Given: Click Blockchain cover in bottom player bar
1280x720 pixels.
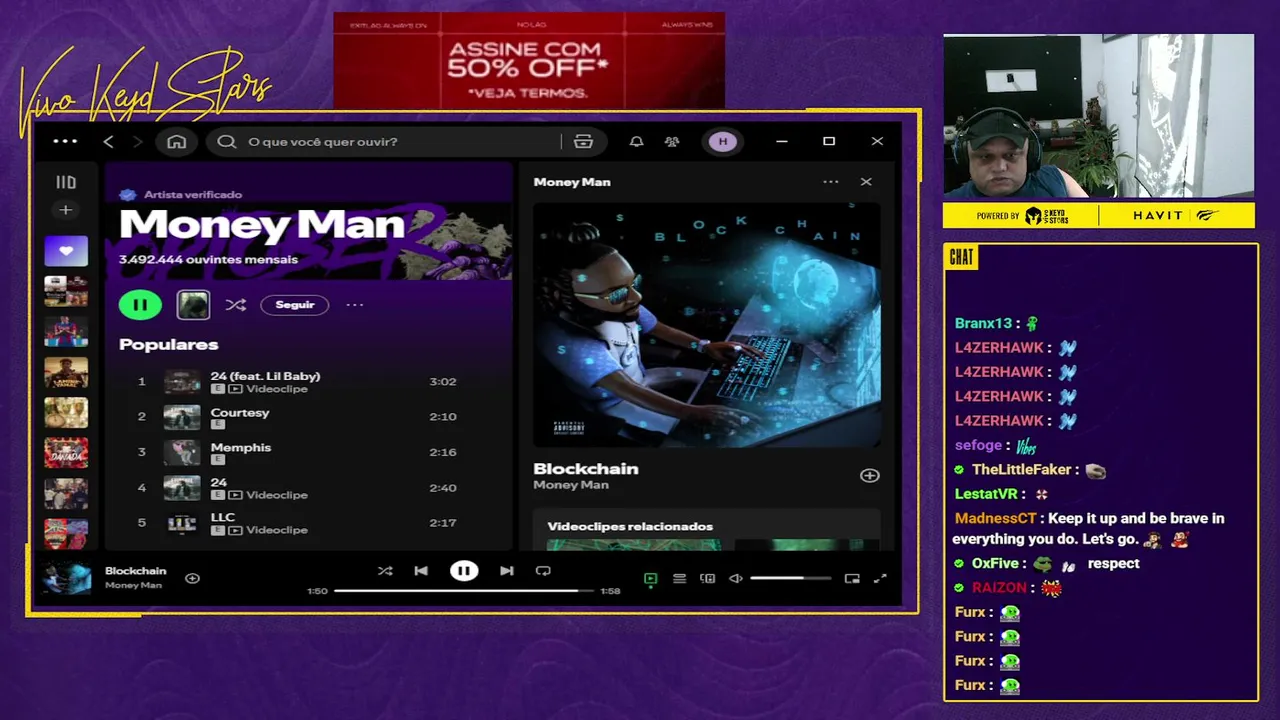Looking at the screenshot, I should pos(67,578).
